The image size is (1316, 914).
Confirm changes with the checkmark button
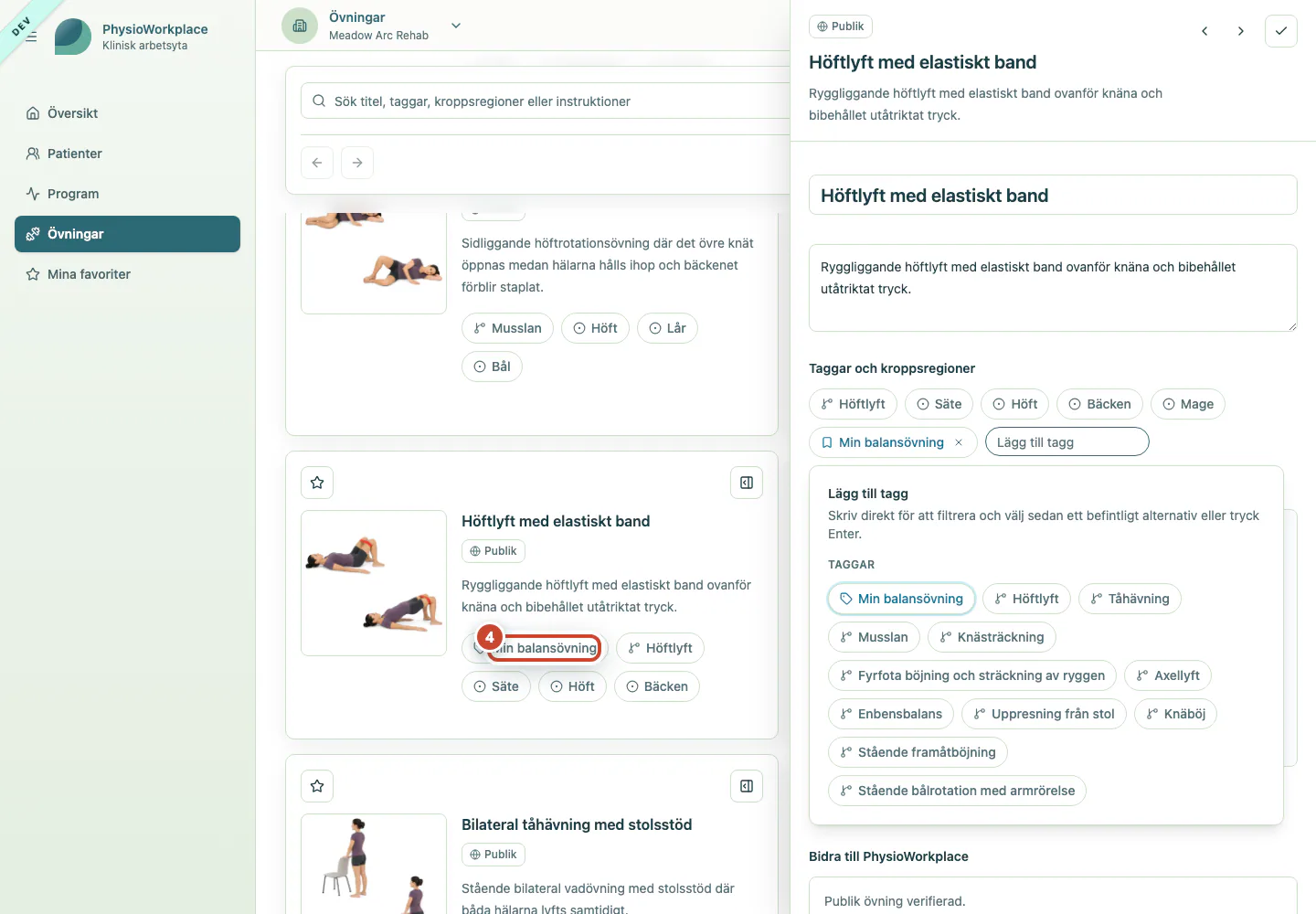[1281, 31]
